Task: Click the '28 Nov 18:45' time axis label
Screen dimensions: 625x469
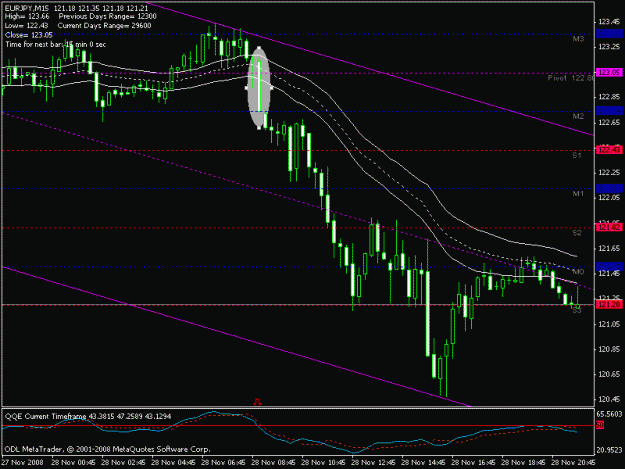Action: click(523, 463)
